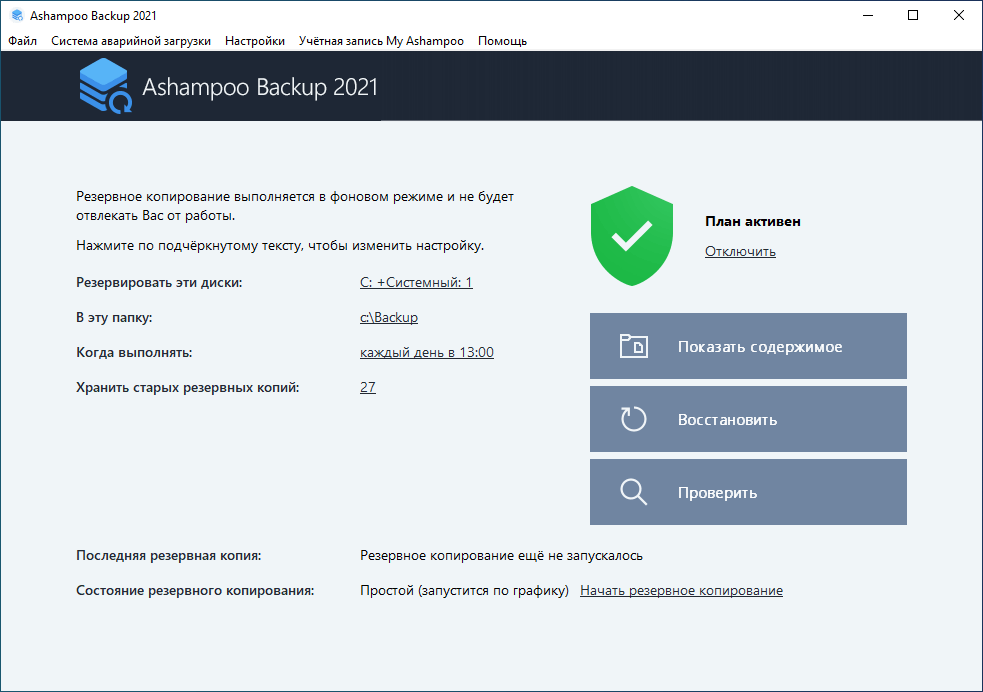Click the magnifying glass verify icon
Screen dimensions: 983x692
point(634,492)
